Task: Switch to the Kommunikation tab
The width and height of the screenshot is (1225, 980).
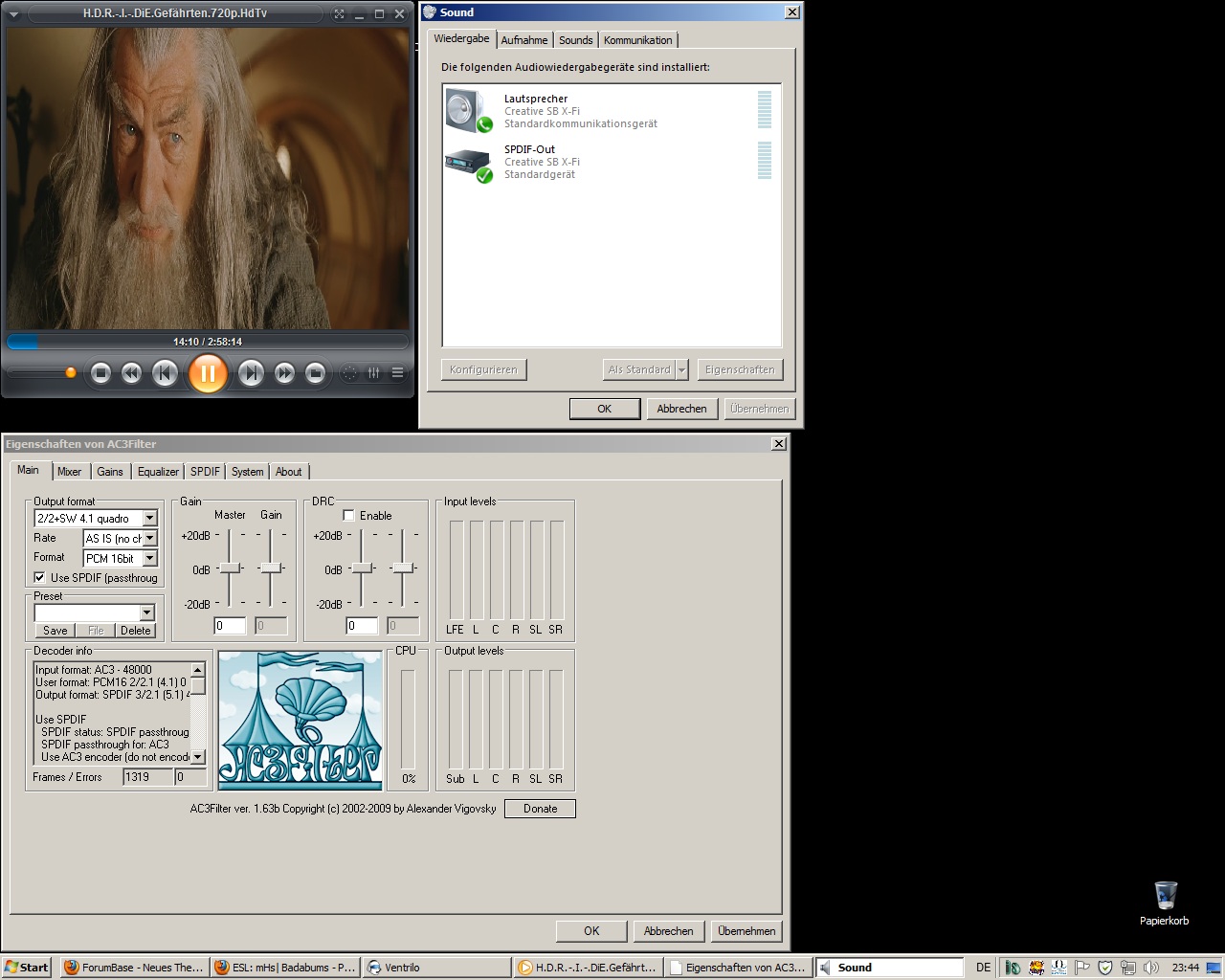Action: pos(637,40)
